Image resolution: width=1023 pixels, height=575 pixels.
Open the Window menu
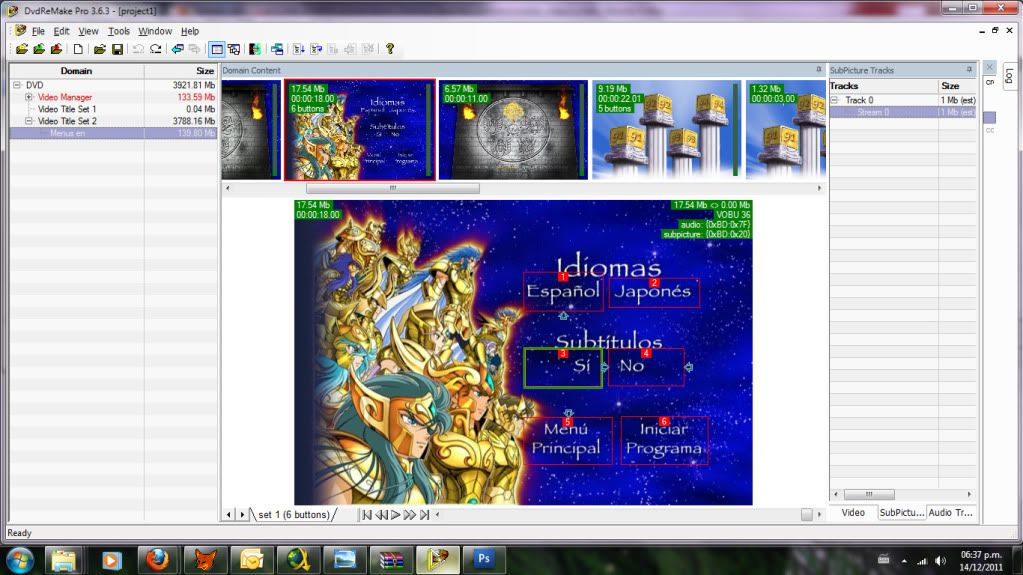pos(155,31)
